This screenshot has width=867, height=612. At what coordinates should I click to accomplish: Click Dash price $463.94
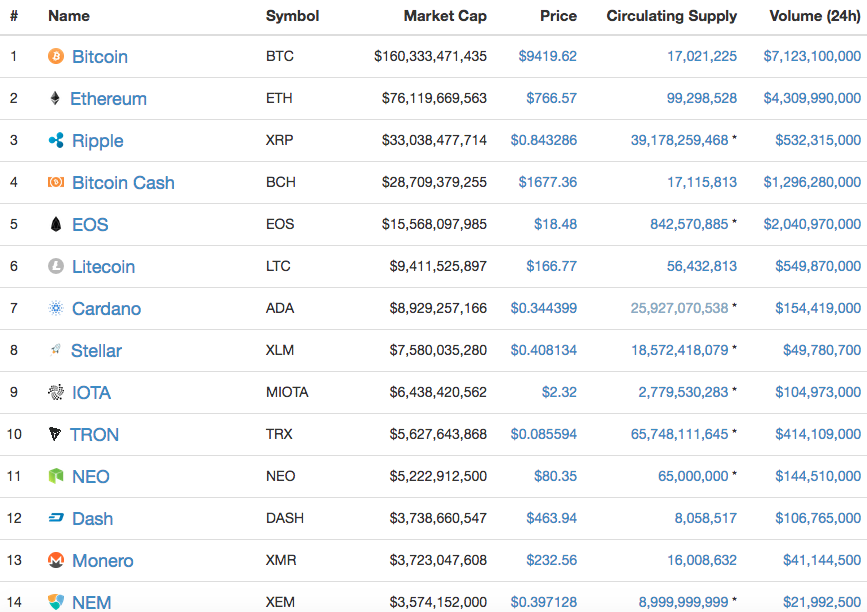(x=551, y=518)
